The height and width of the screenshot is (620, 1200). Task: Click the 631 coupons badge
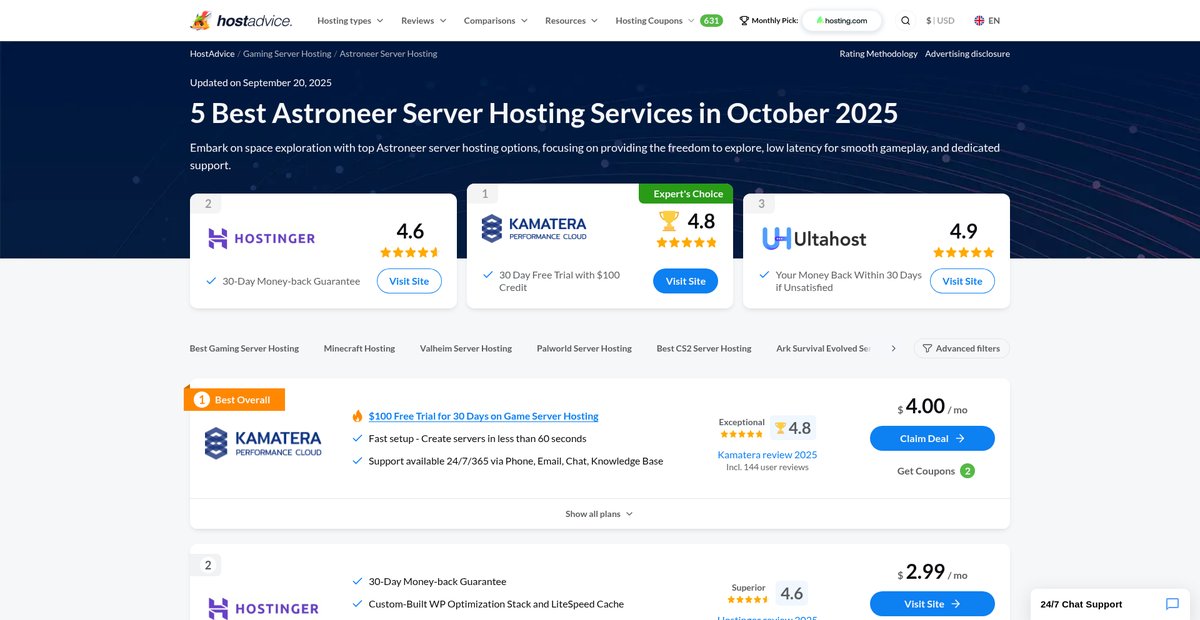pyautogui.click(x=711, y=20)
